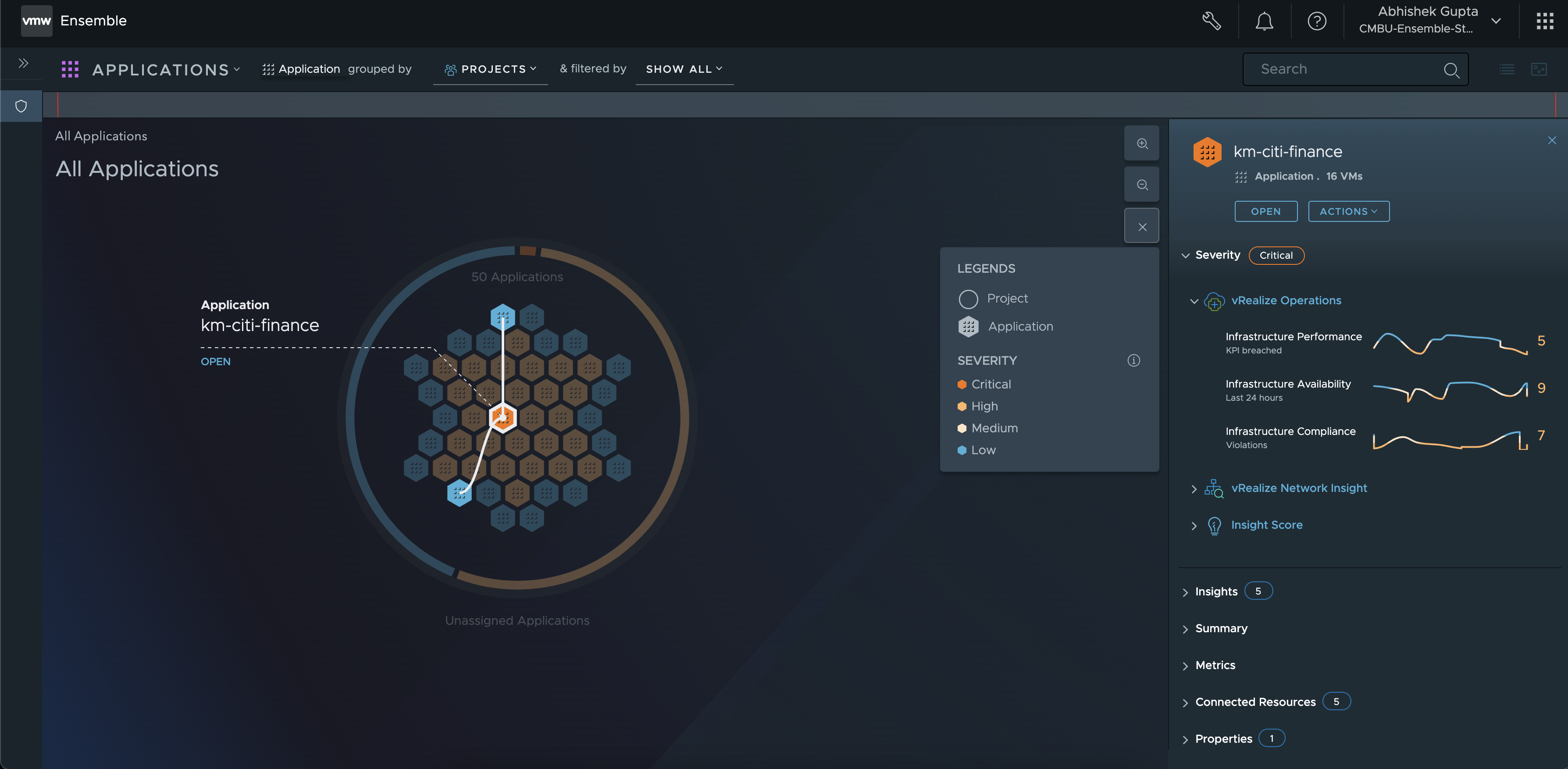This screenshot has height=769, width=1568.
Task: Click the notification bell icon
Action: tap(1263, 21)
